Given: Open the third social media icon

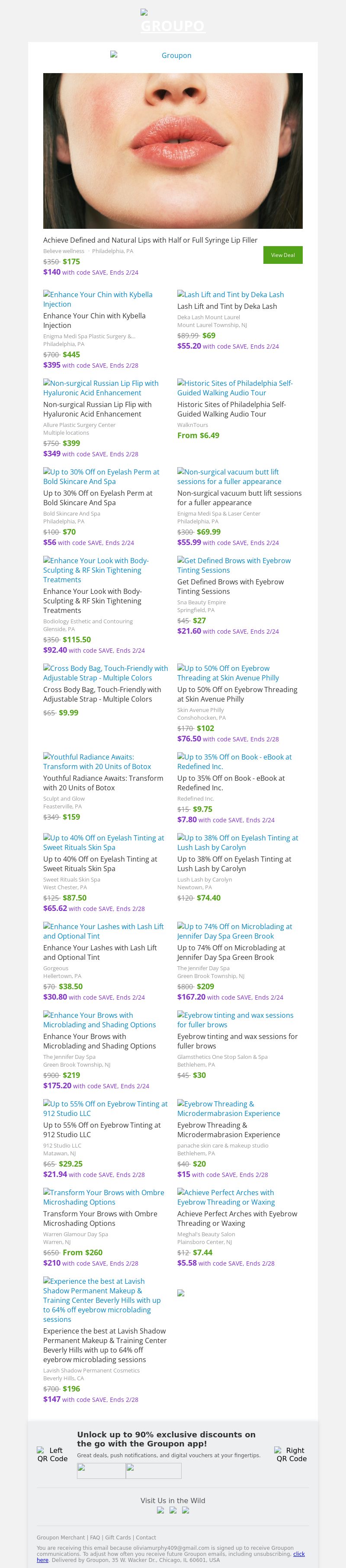Looking at the screenshot, I should pyautogui.click(x=186, y=1510).
